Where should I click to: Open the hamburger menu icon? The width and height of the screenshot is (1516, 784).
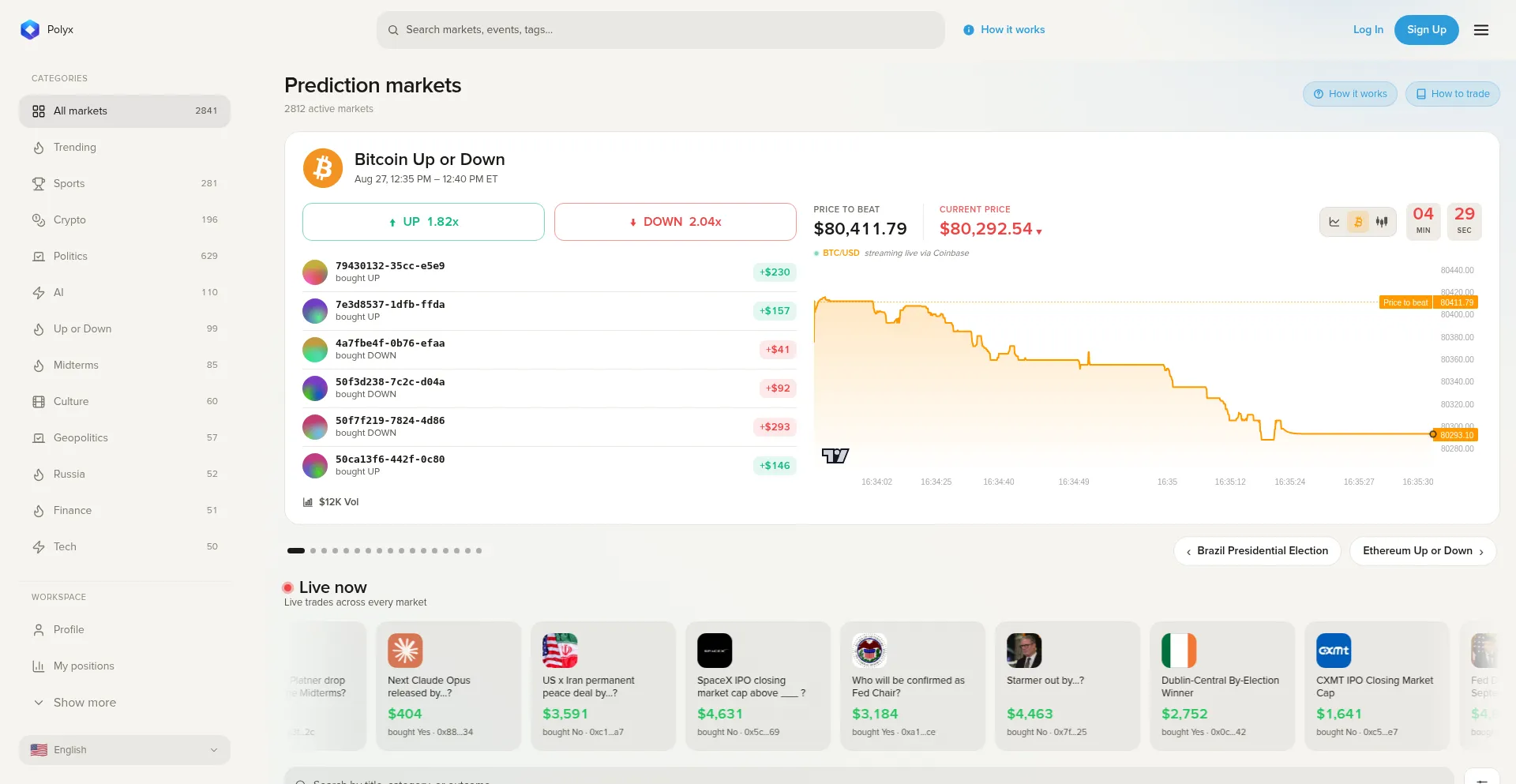1481,30
